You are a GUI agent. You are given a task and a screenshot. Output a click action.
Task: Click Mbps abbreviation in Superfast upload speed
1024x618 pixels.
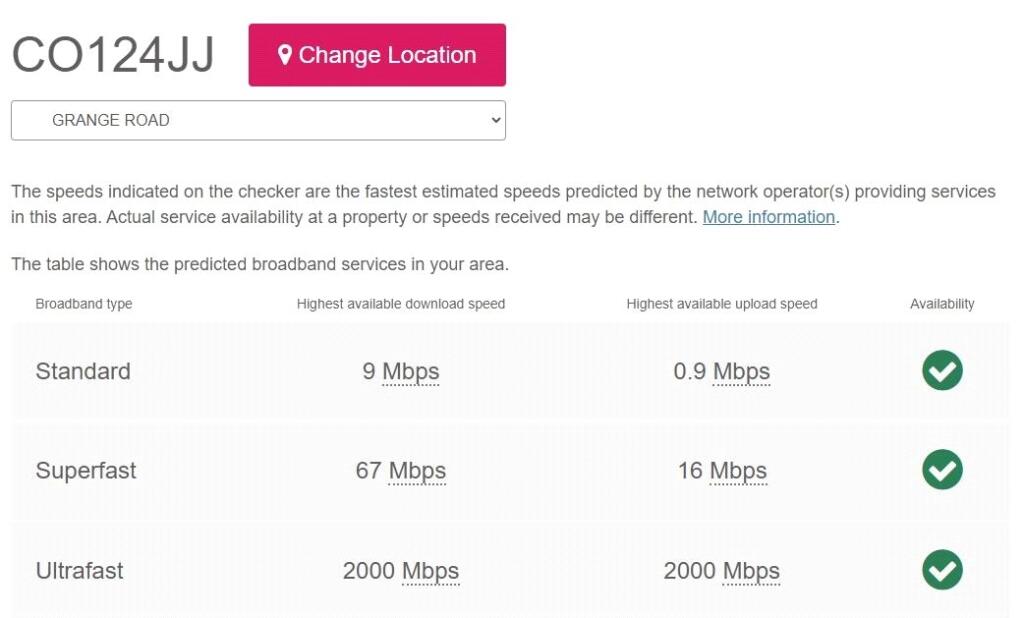click(738, 471)
